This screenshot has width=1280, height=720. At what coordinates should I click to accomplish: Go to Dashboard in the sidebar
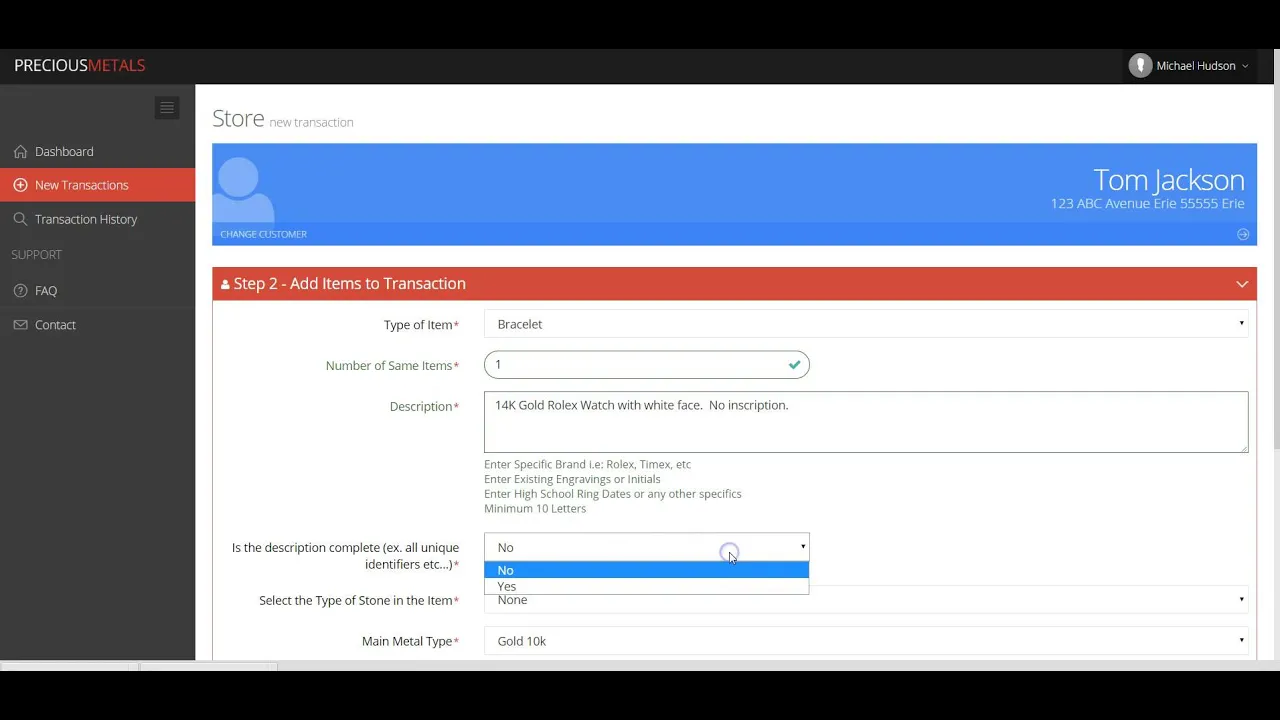97,152
